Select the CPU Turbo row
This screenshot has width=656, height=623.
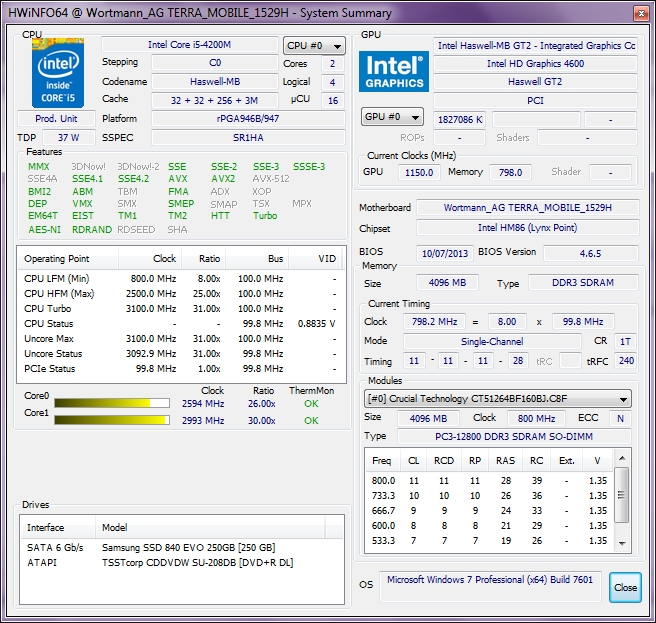click(x=181, y=309)
